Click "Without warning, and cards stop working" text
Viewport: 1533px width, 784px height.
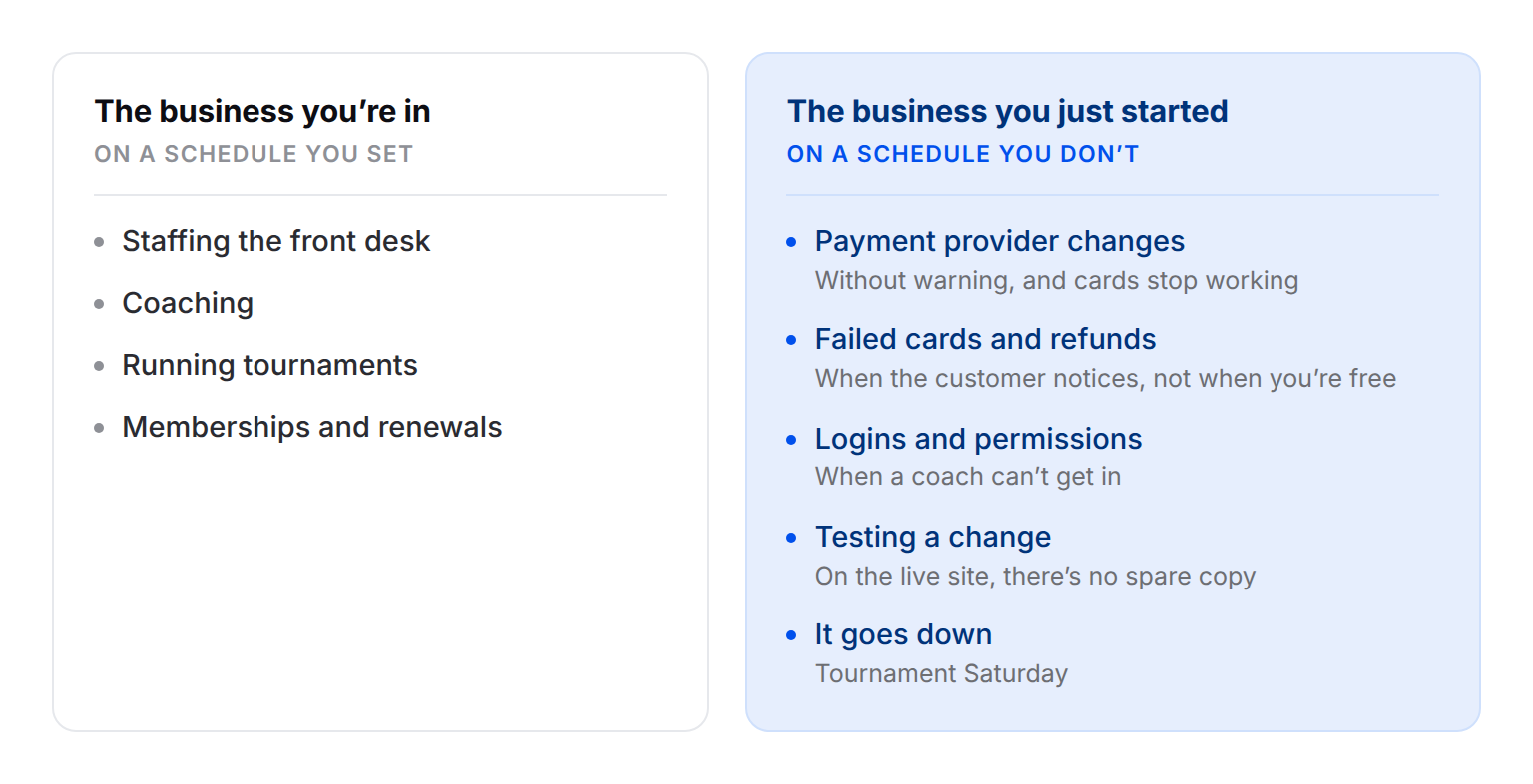pos(1057,281)
